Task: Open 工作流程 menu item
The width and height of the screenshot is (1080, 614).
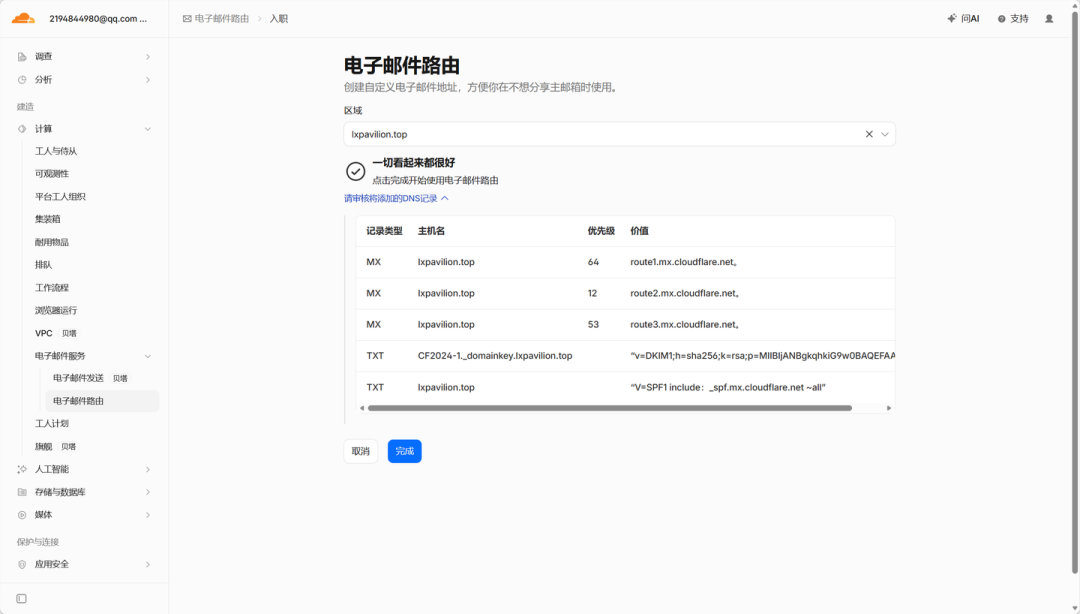Action: [x=52, y=287]
